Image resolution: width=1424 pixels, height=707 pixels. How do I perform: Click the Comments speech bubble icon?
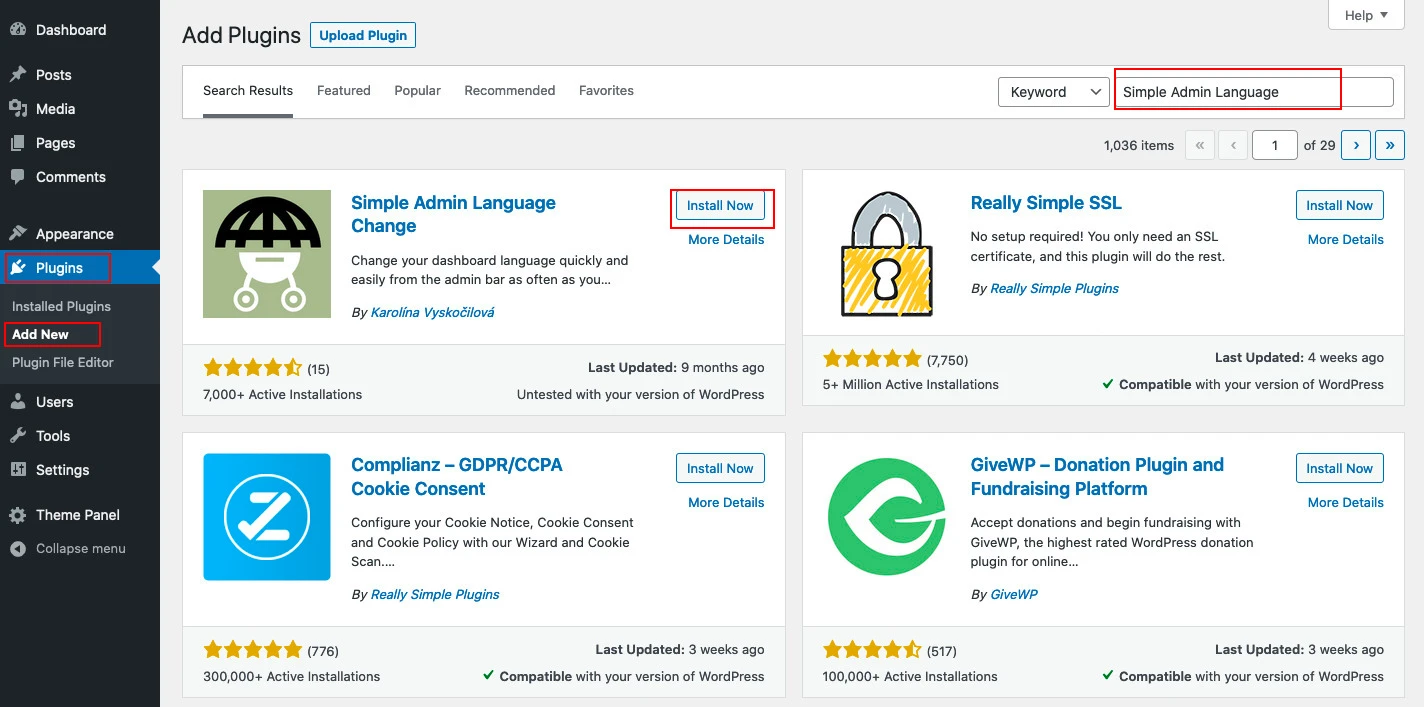coord(18,177)
